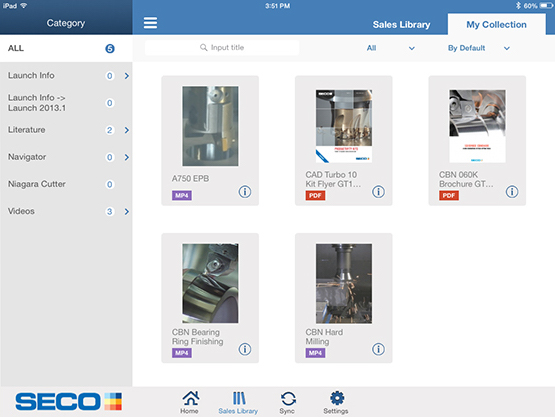The width and height of the screenshot is (555, 417).
Task: Click ALL count badge showing 5
Action: 110,48
